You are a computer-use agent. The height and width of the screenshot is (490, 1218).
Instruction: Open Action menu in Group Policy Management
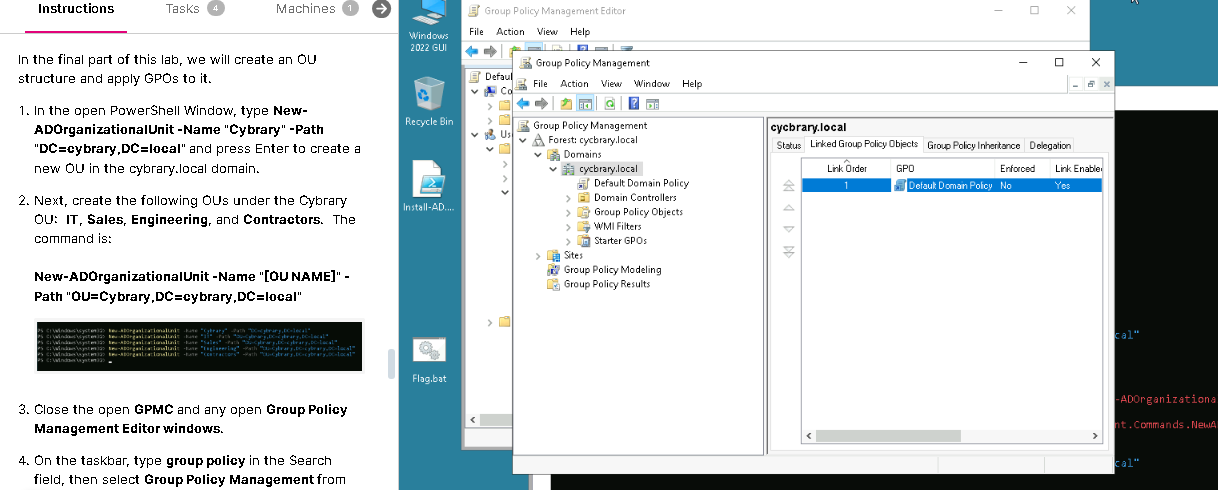click(574, 84)
